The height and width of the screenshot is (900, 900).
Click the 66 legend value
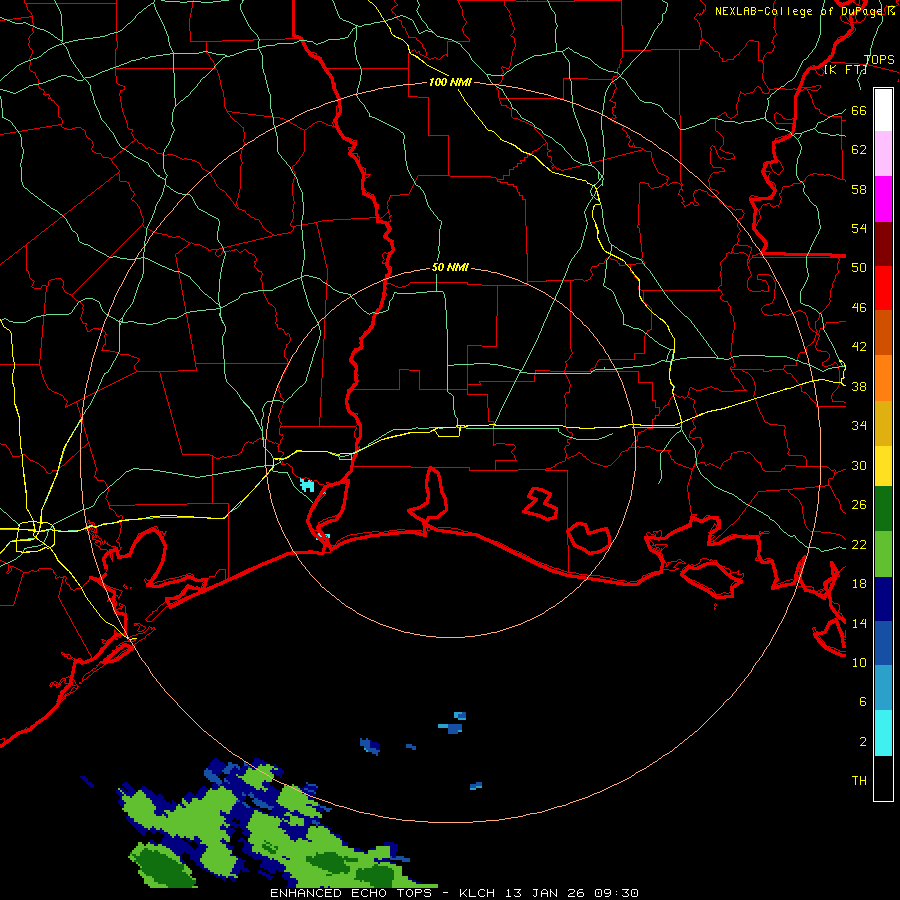point(859,111)
